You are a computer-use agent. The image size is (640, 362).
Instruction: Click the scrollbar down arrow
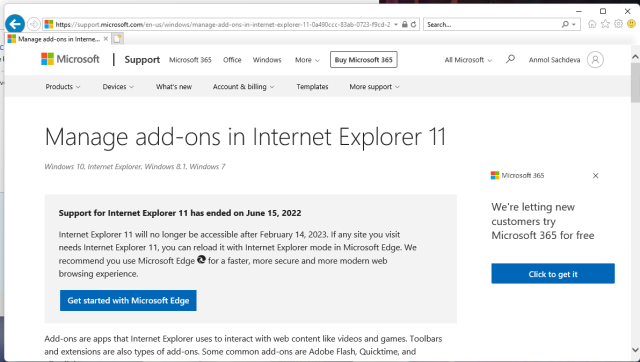click(635, 350)
